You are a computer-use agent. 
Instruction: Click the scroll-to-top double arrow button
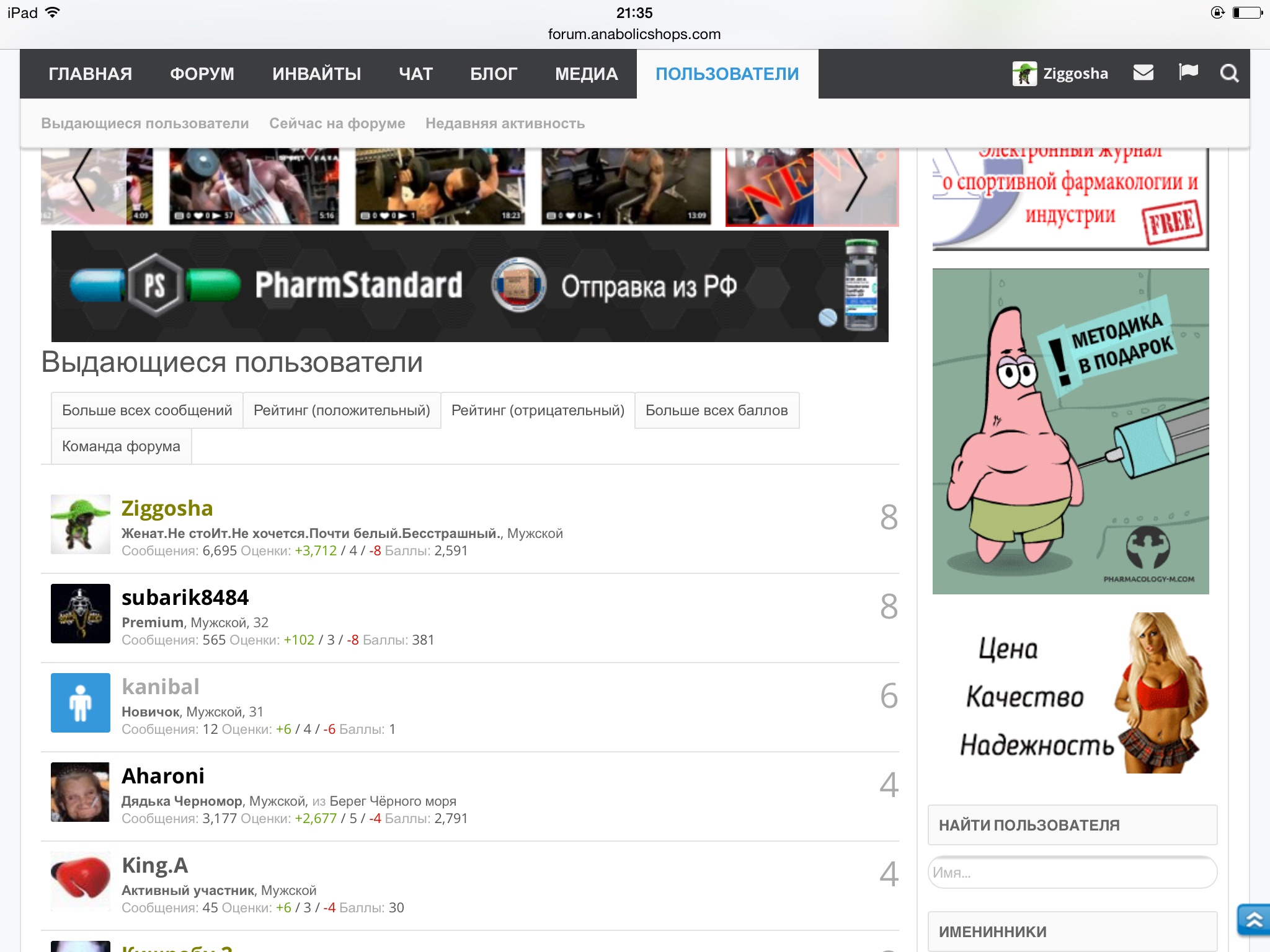1253,920
